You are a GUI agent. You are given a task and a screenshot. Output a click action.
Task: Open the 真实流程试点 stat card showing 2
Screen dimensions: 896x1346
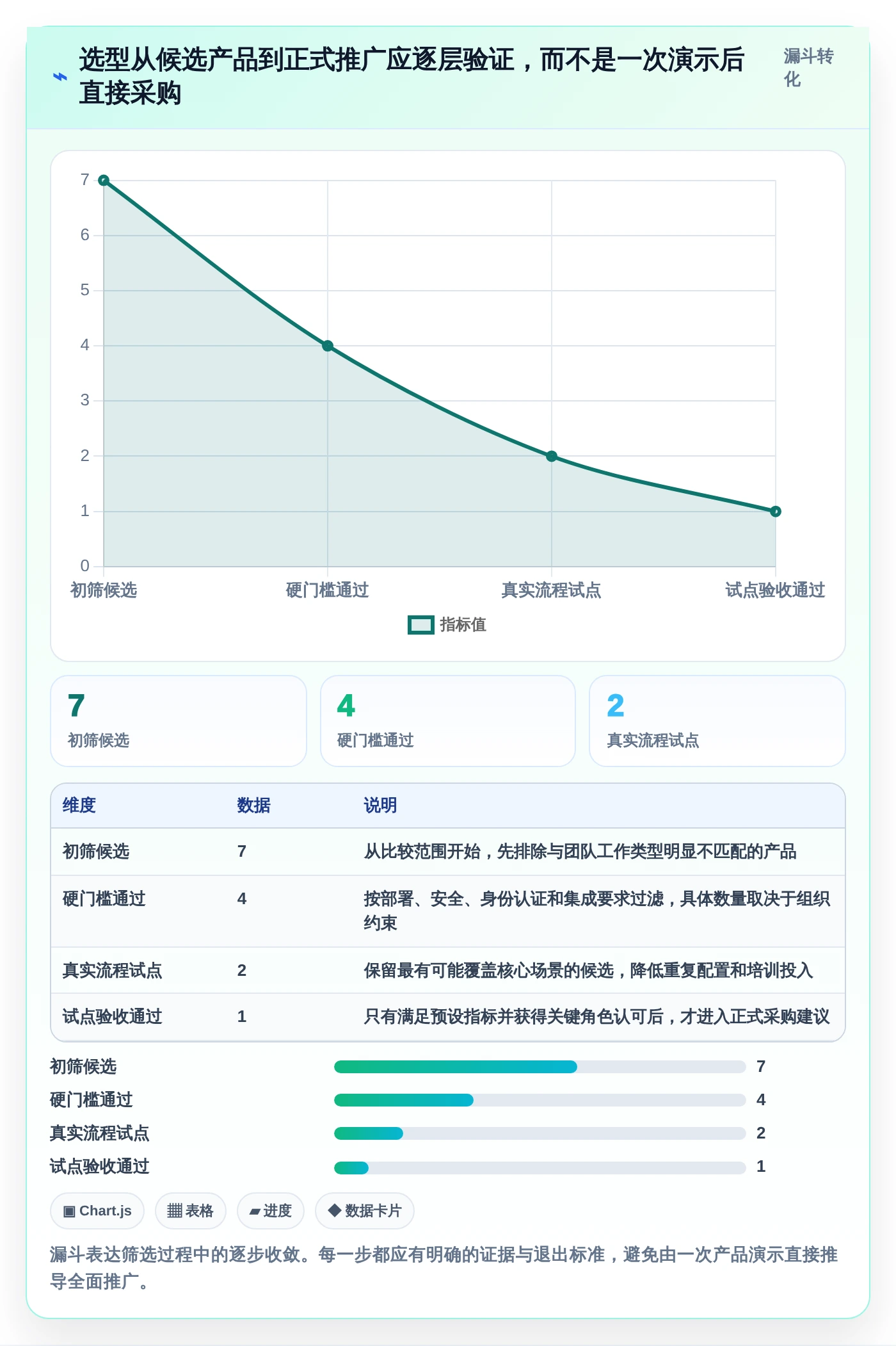pyautogui.click(x=717, y=721)
